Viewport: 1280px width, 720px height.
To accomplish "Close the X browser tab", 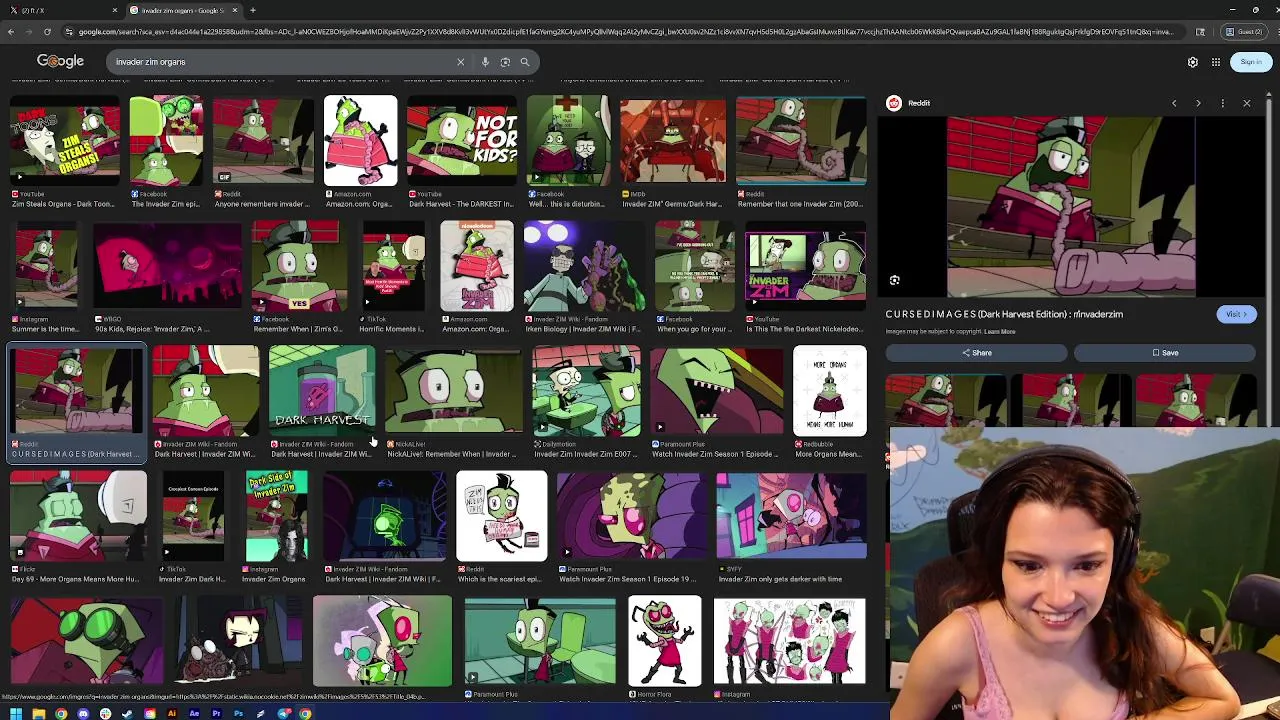I will pyautogui.click(x=114, y=10).
